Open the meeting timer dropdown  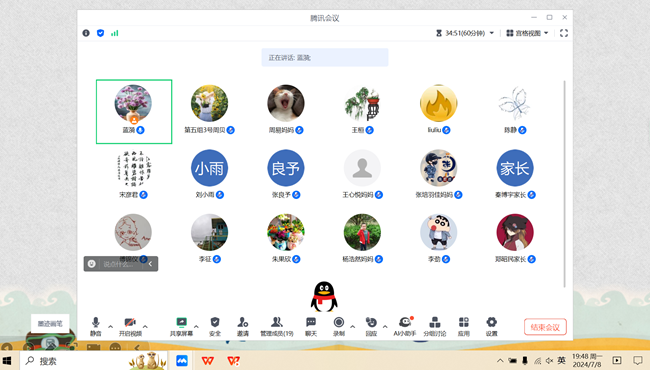pyautogui.click(x=465, y=33)
